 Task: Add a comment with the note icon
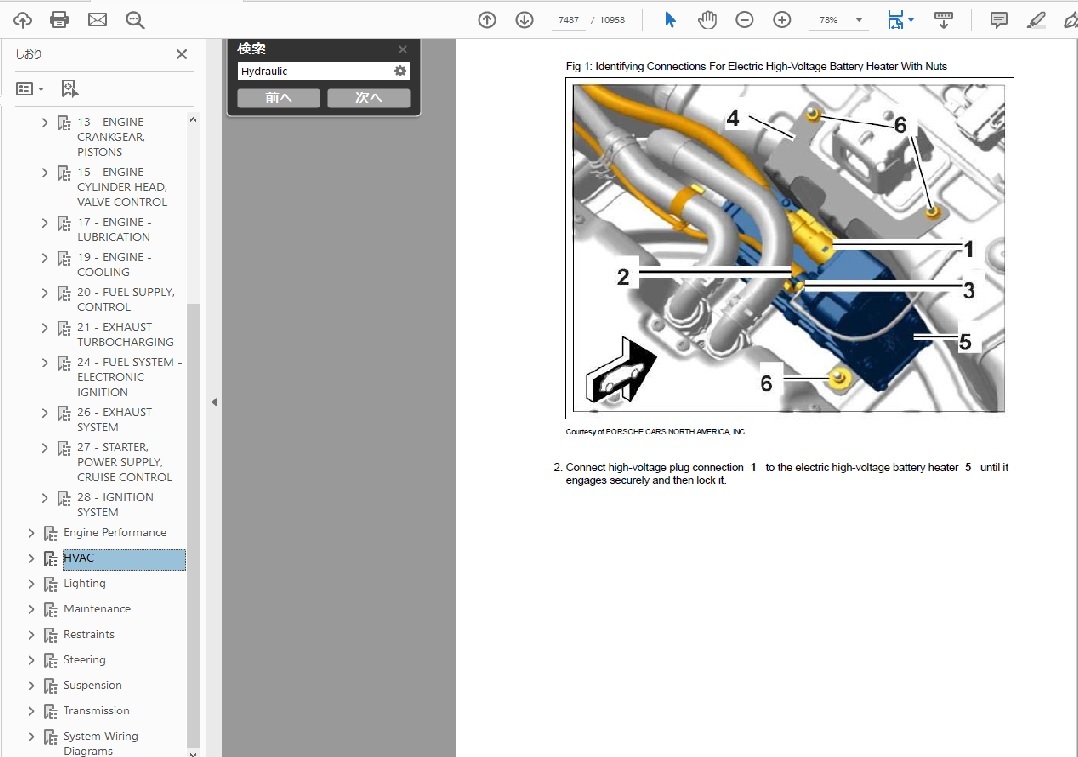pyautogui.click(x=999, y=20)
